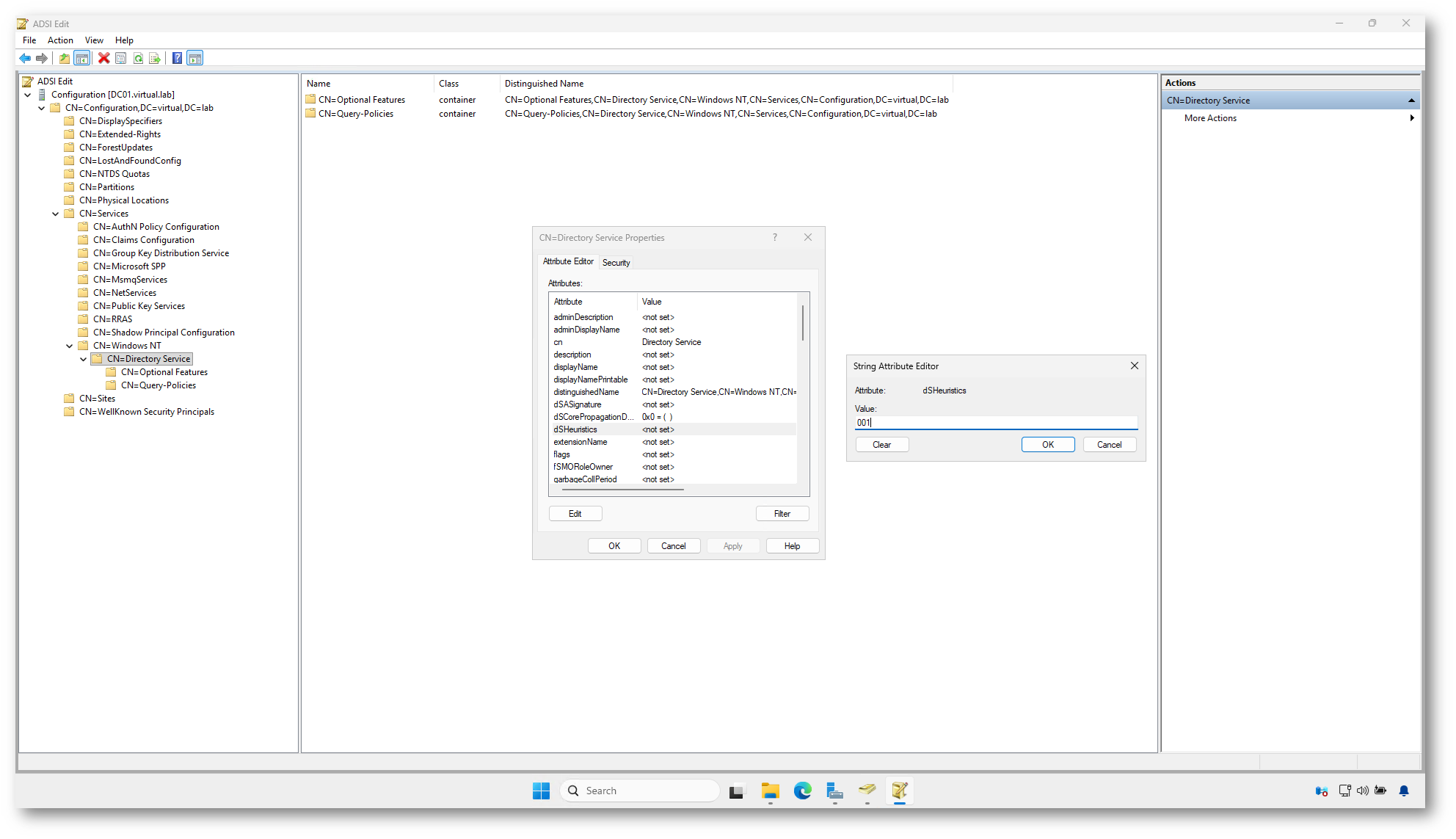Click the attributes list vertical scrollbar
This screenshot has height=839, width=1456.
(803, 323)
